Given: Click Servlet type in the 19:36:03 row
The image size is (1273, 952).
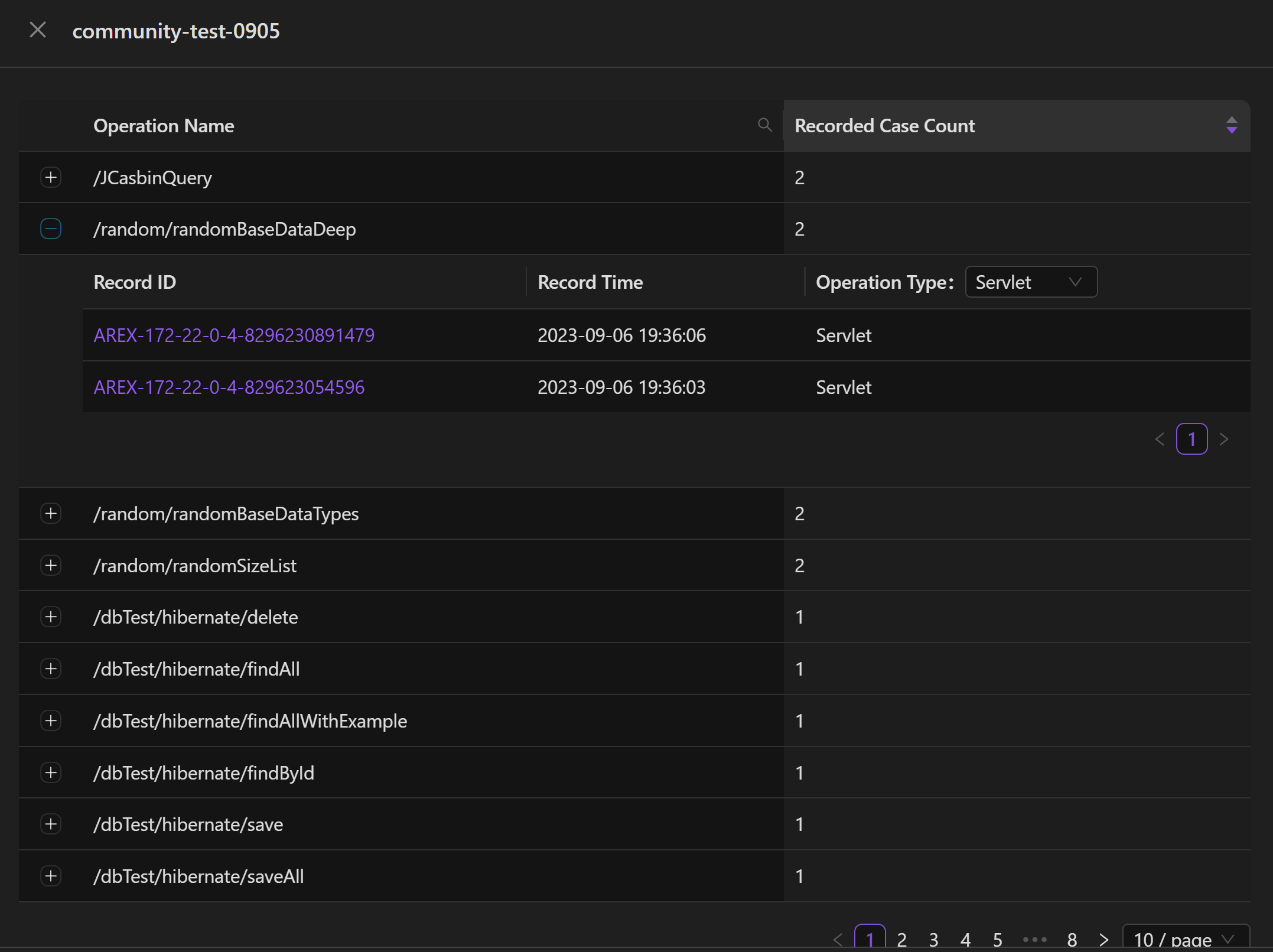Looking at the screenshot, I should (844, 387).
